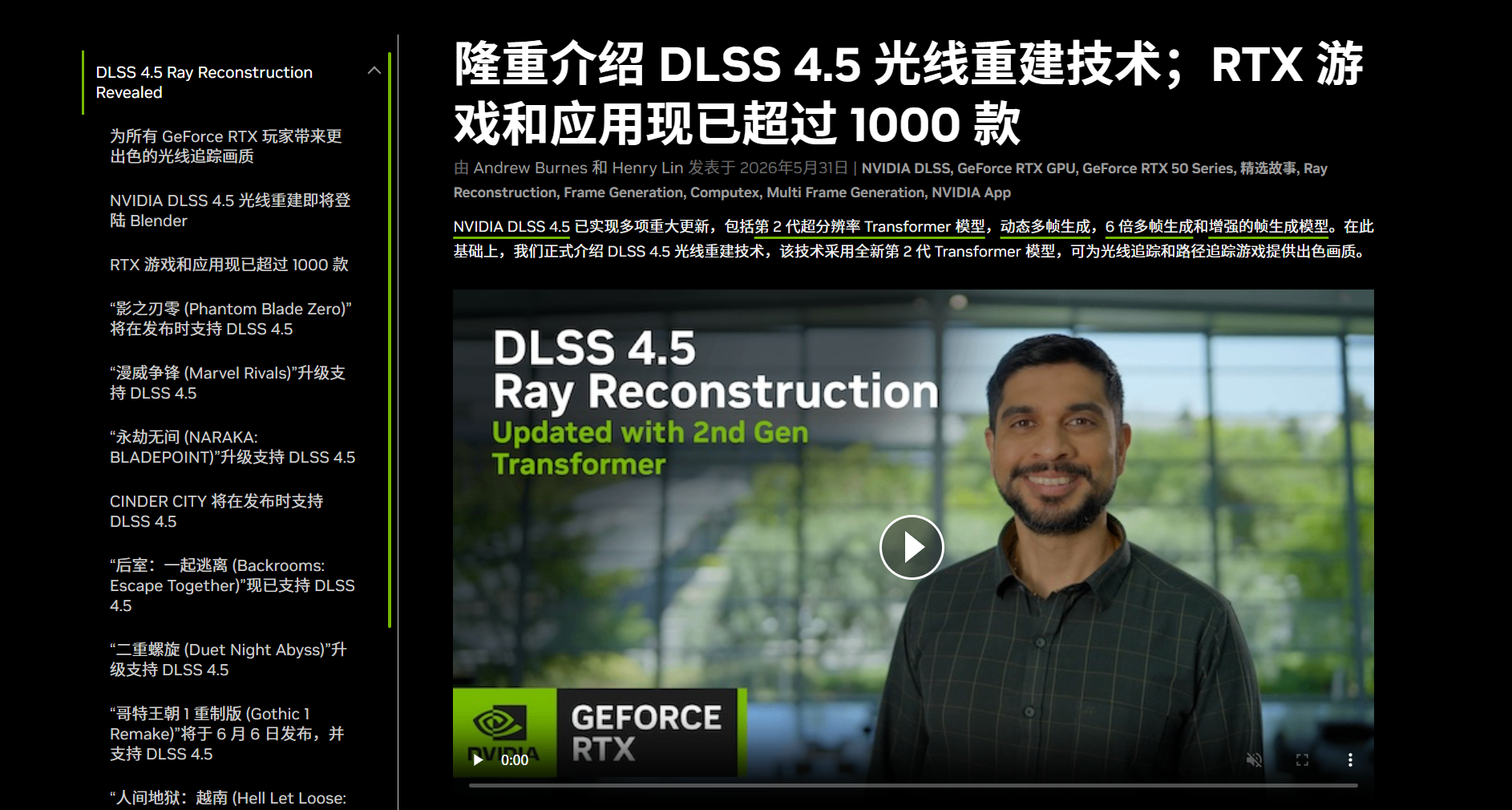
Task: Click the NVIDIA DLSS tag link
Action: point(905,168)
